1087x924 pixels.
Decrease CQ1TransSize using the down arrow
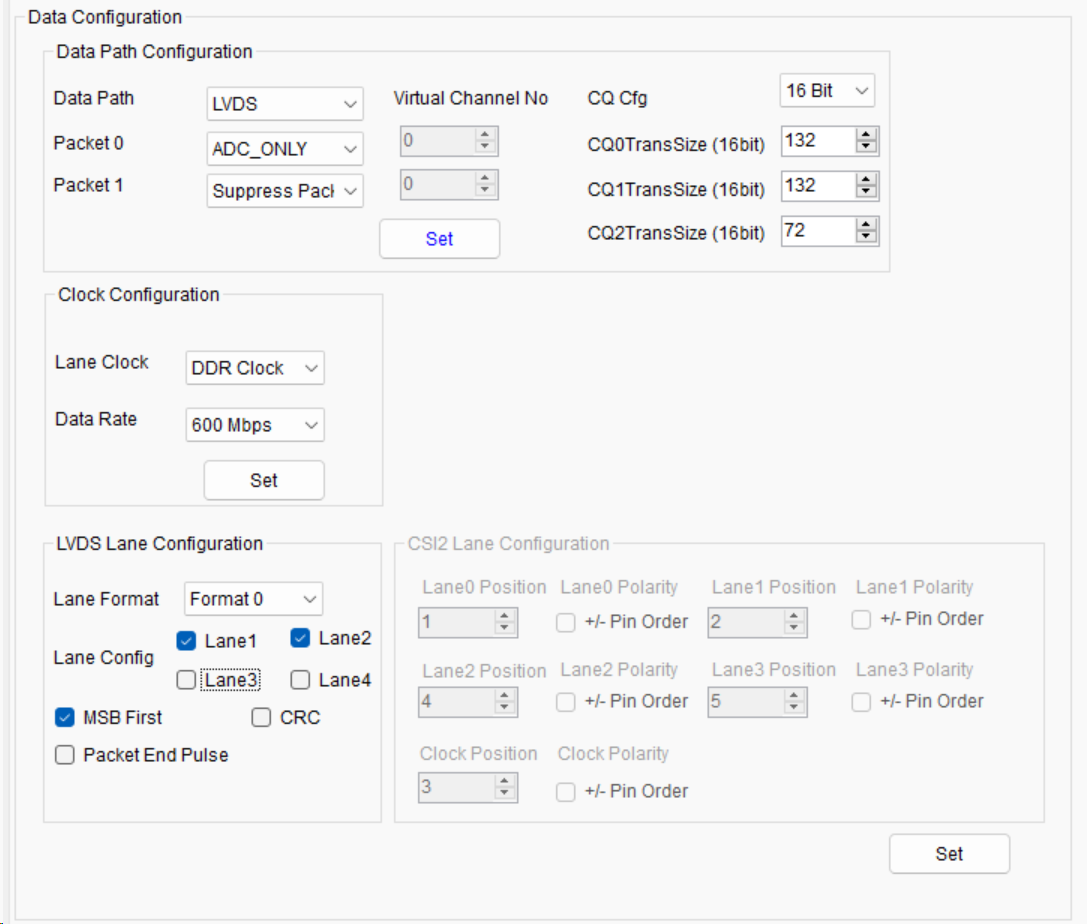(x=866, y=192)
